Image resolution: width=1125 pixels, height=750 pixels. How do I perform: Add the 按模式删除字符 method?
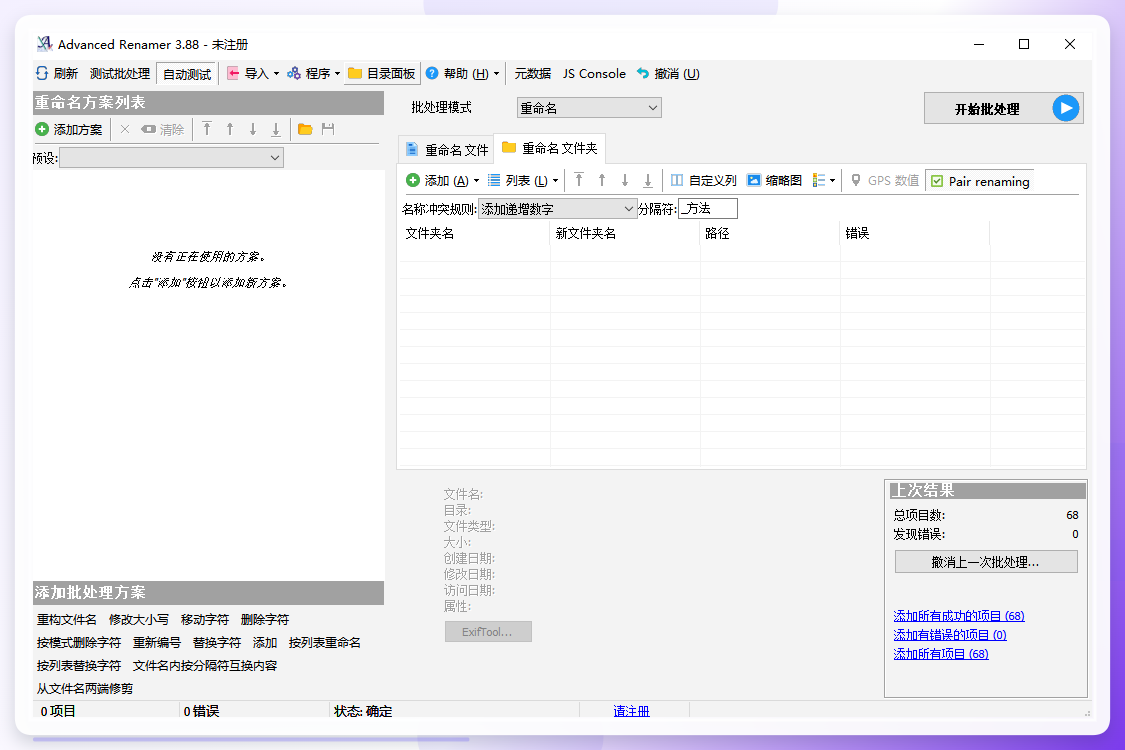[79, 642]
